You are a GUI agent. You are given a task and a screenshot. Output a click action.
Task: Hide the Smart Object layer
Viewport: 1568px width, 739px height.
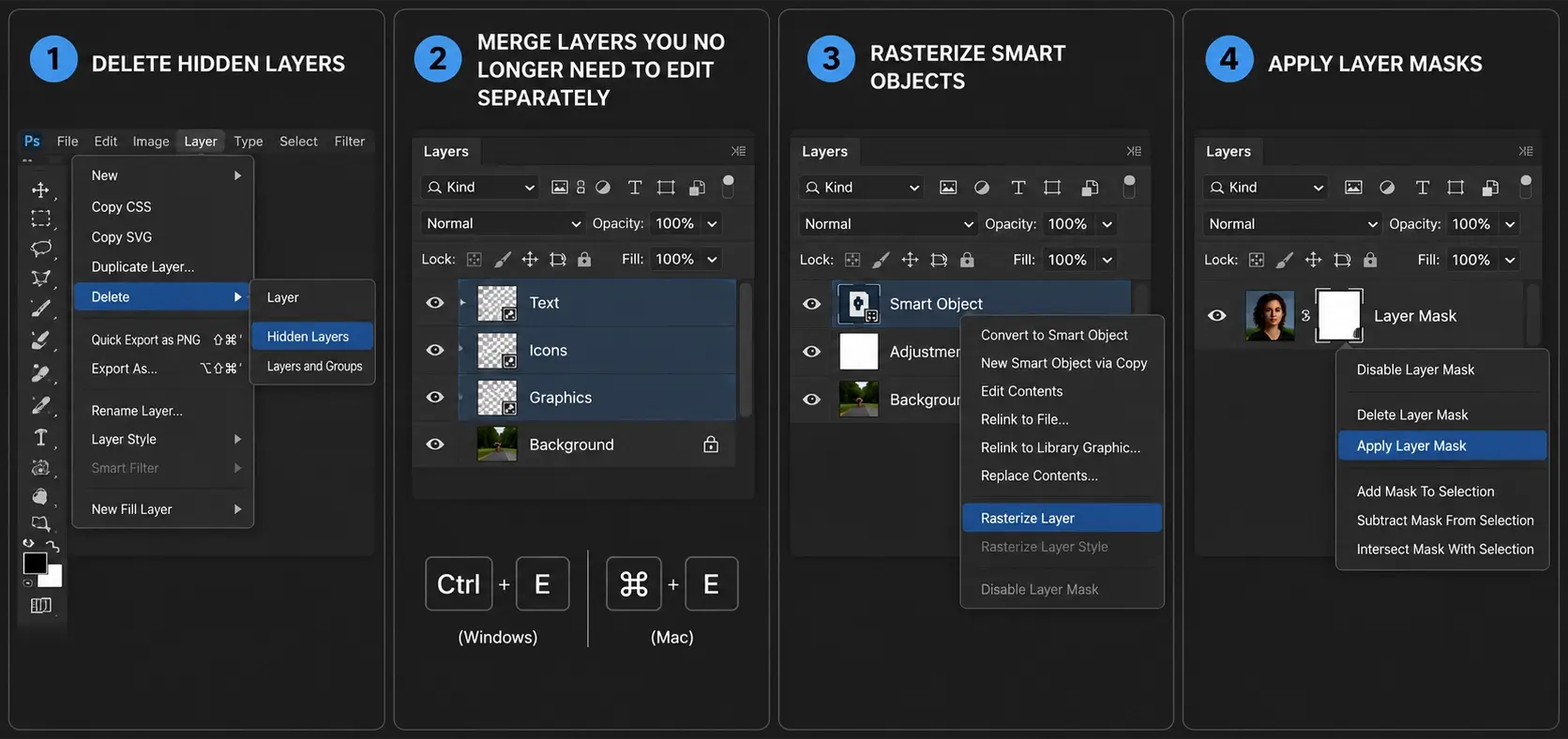(812, 304)
